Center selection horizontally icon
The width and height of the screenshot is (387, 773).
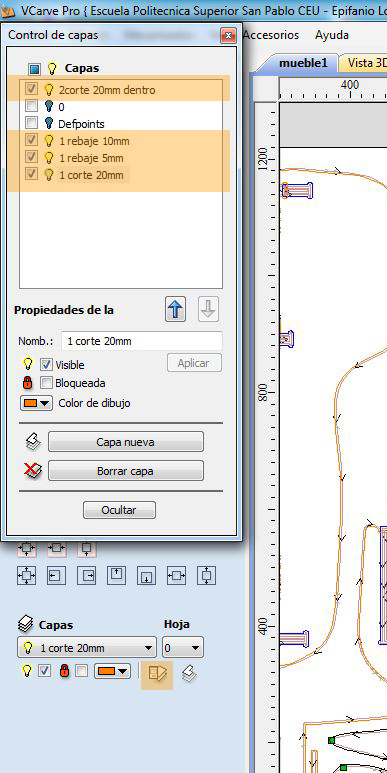tap(177, 575)
